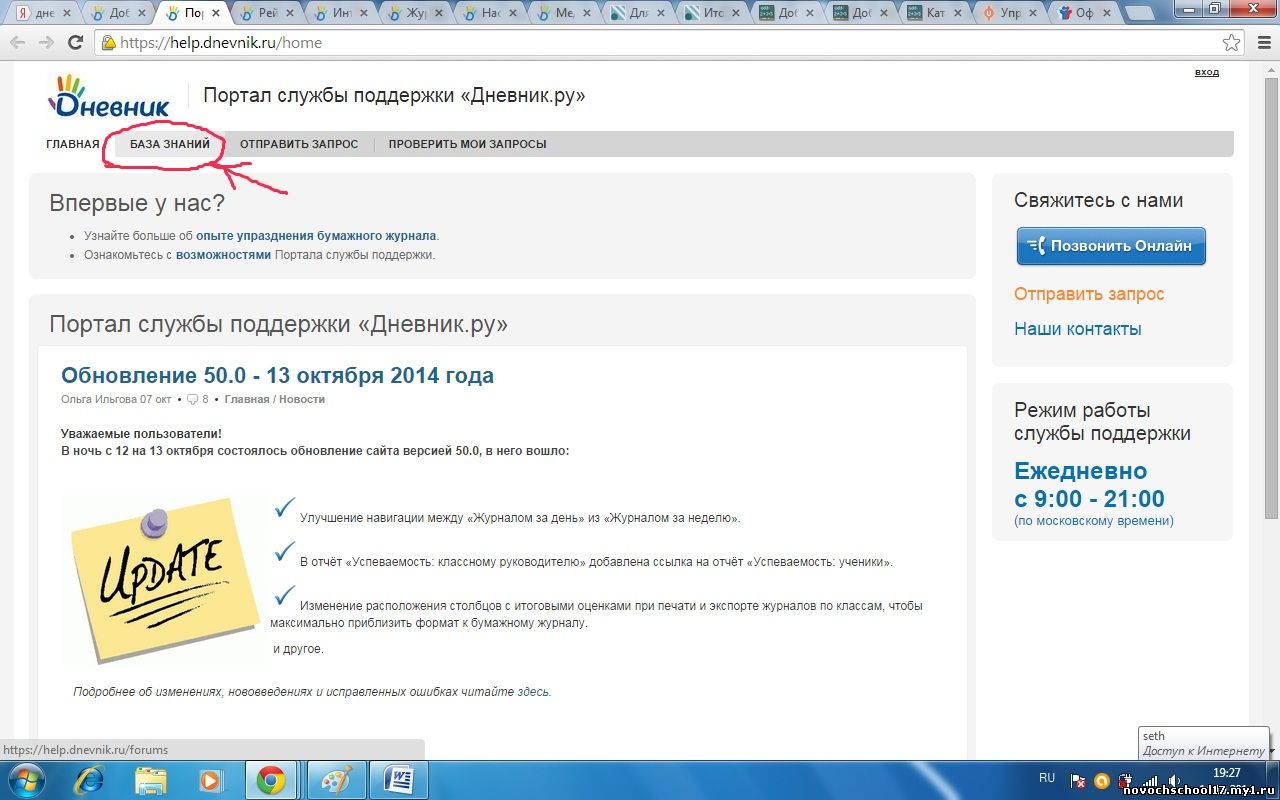Viewport: 1280px width, 800px height.
Task: Click the RU language indicator
Action: 1047,778
